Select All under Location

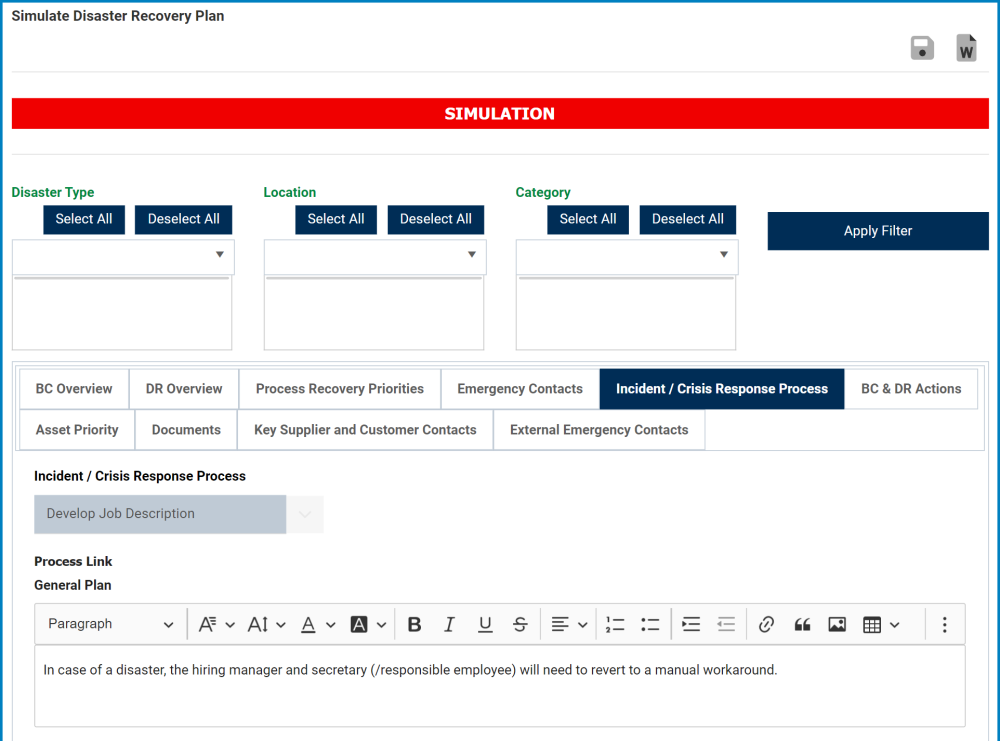click(x=336, y=219)
